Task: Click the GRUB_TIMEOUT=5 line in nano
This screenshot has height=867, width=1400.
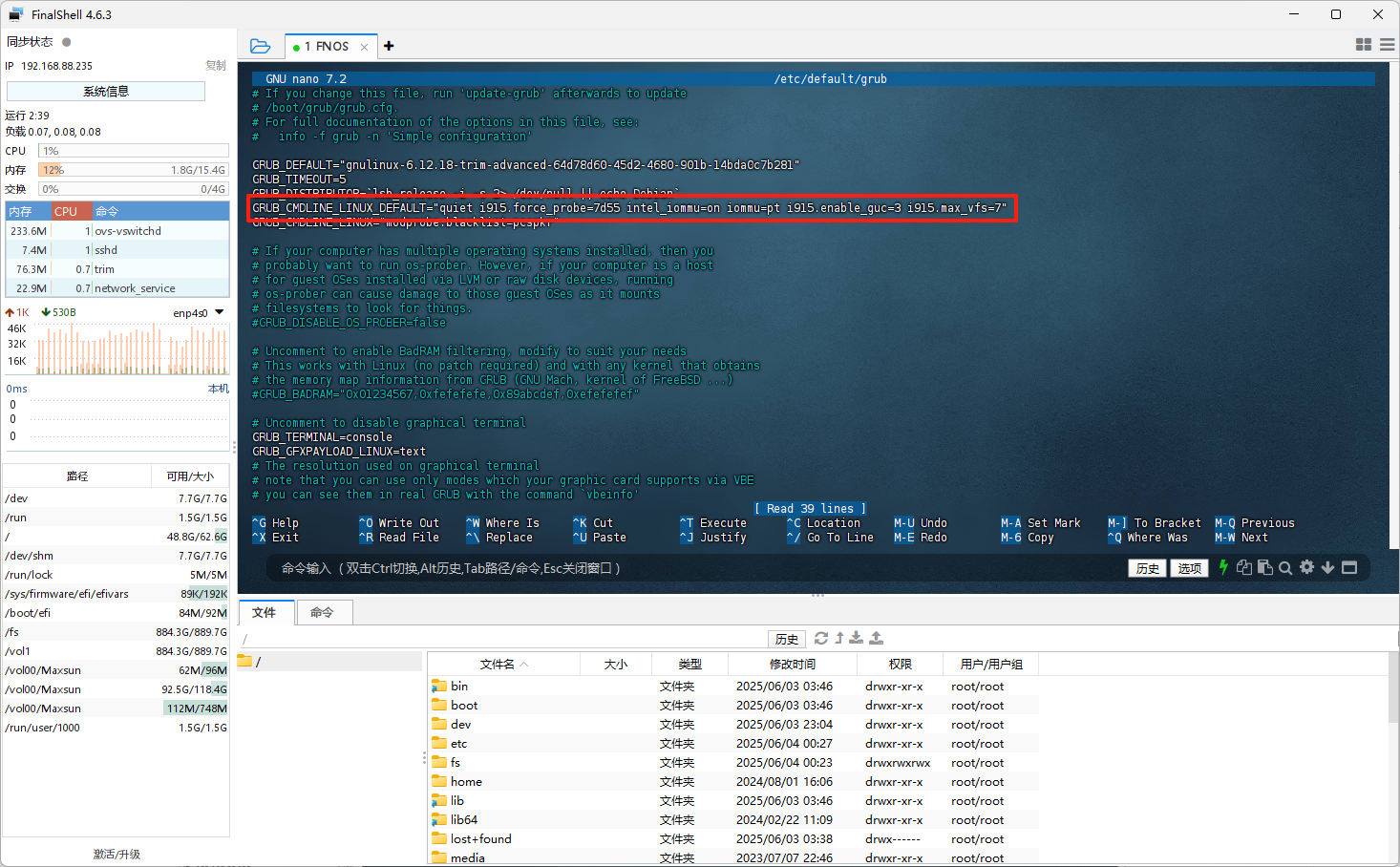Action: pos(299,179)
